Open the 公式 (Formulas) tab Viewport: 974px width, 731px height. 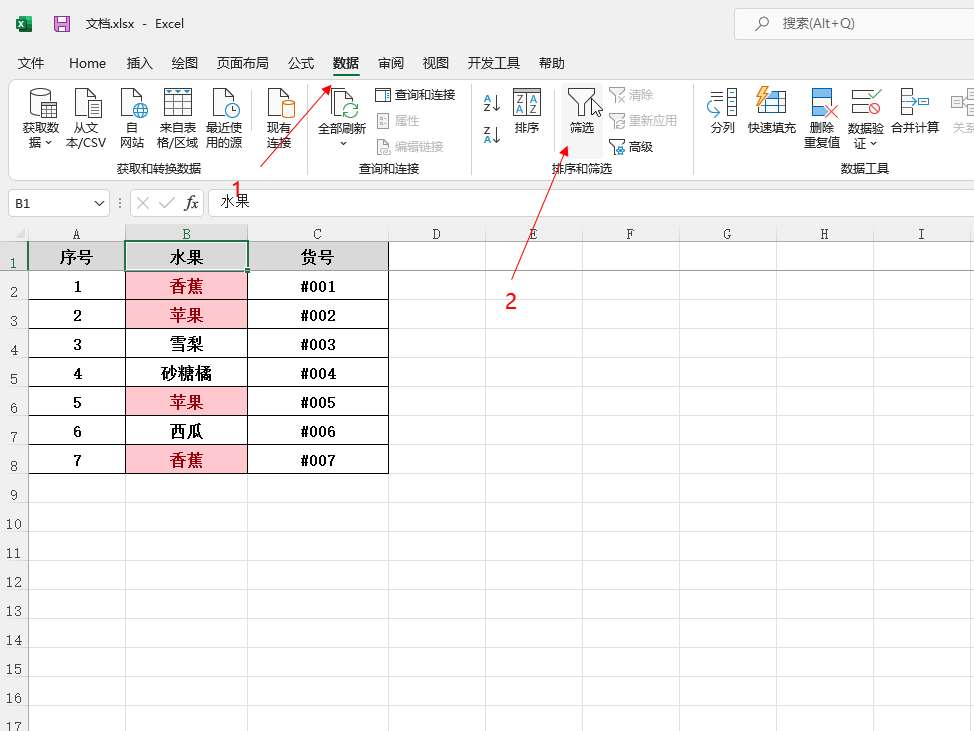click(x=301, y=63)
